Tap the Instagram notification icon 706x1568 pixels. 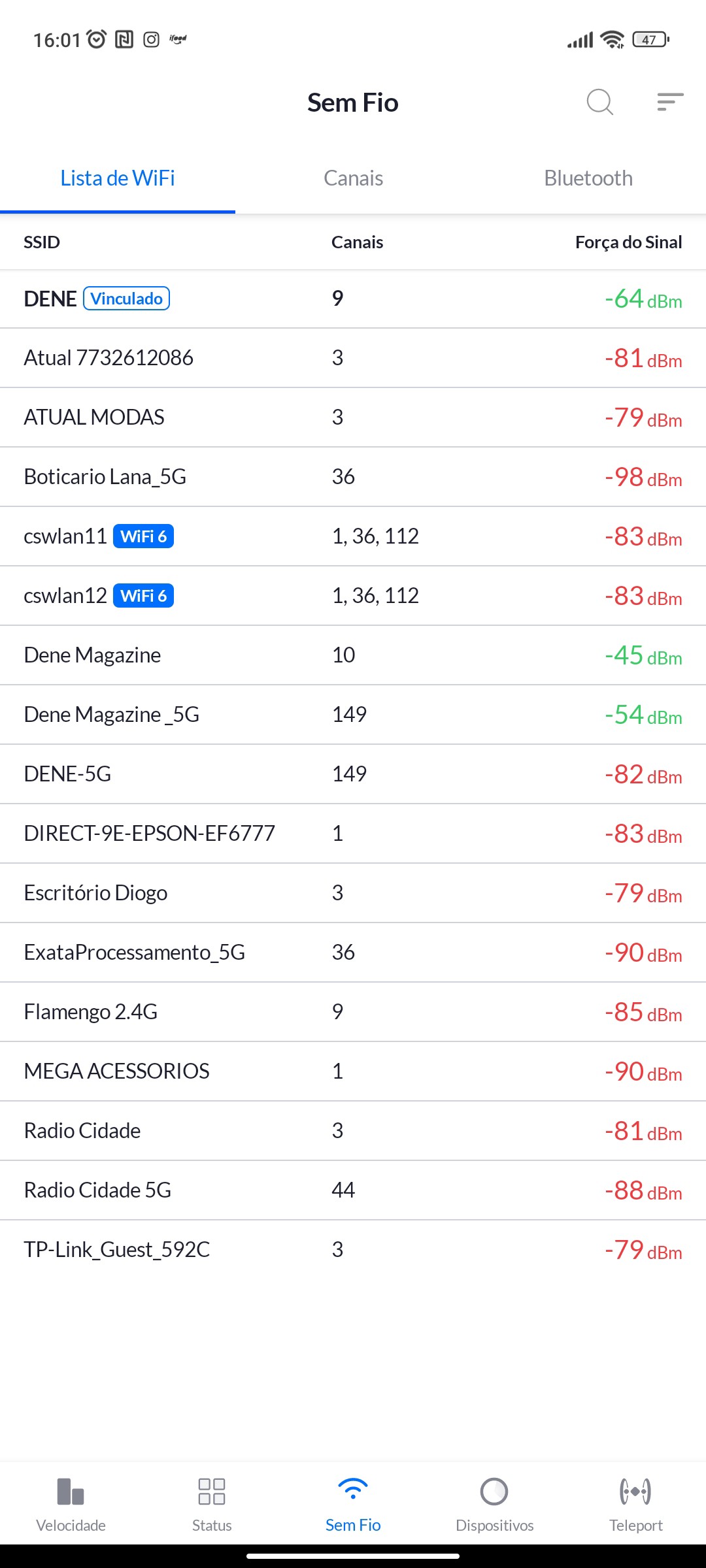(151, 40)
